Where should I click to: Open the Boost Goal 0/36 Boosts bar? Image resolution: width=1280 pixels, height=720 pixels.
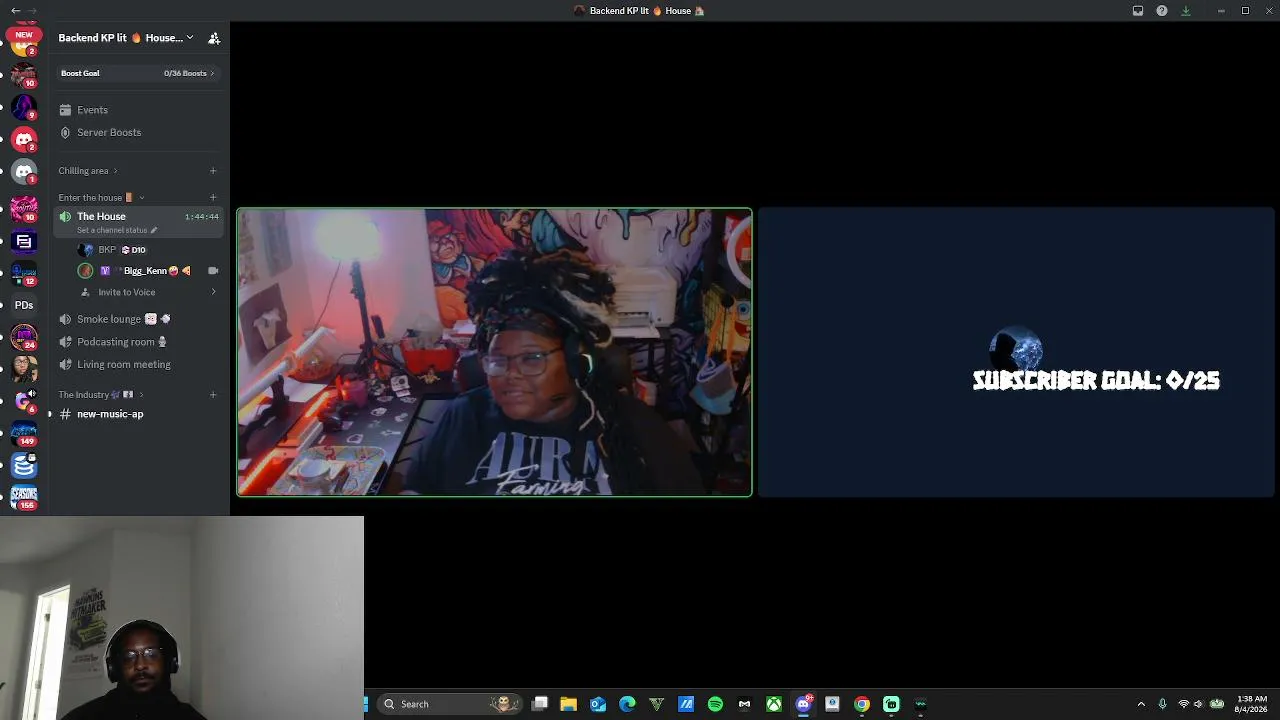pyautogui.click(x=138, y=73)
